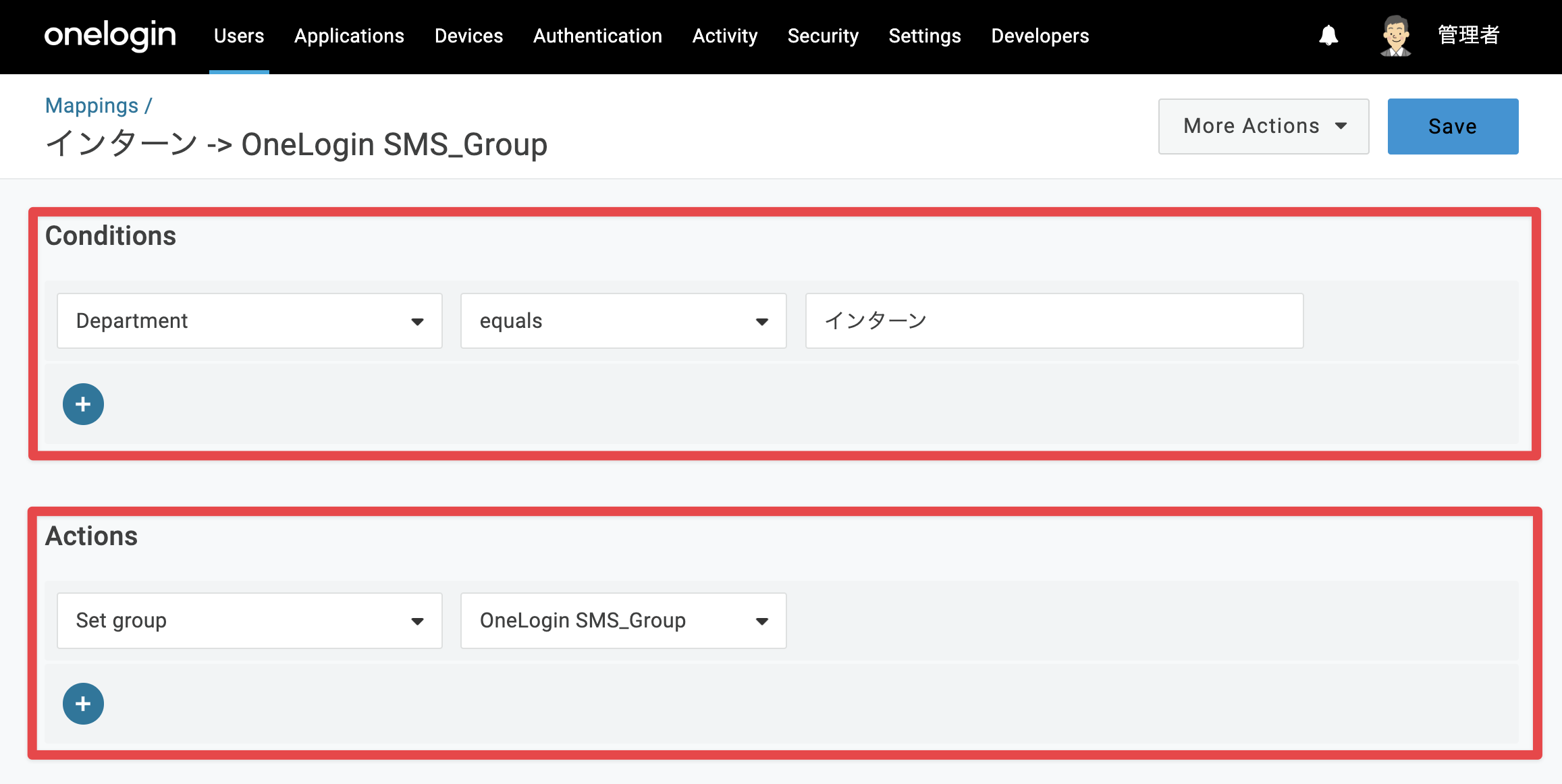Expand the Department condition dropdown
The width and height of the screenshot is (1562, 784).
(x=250, y=321)
